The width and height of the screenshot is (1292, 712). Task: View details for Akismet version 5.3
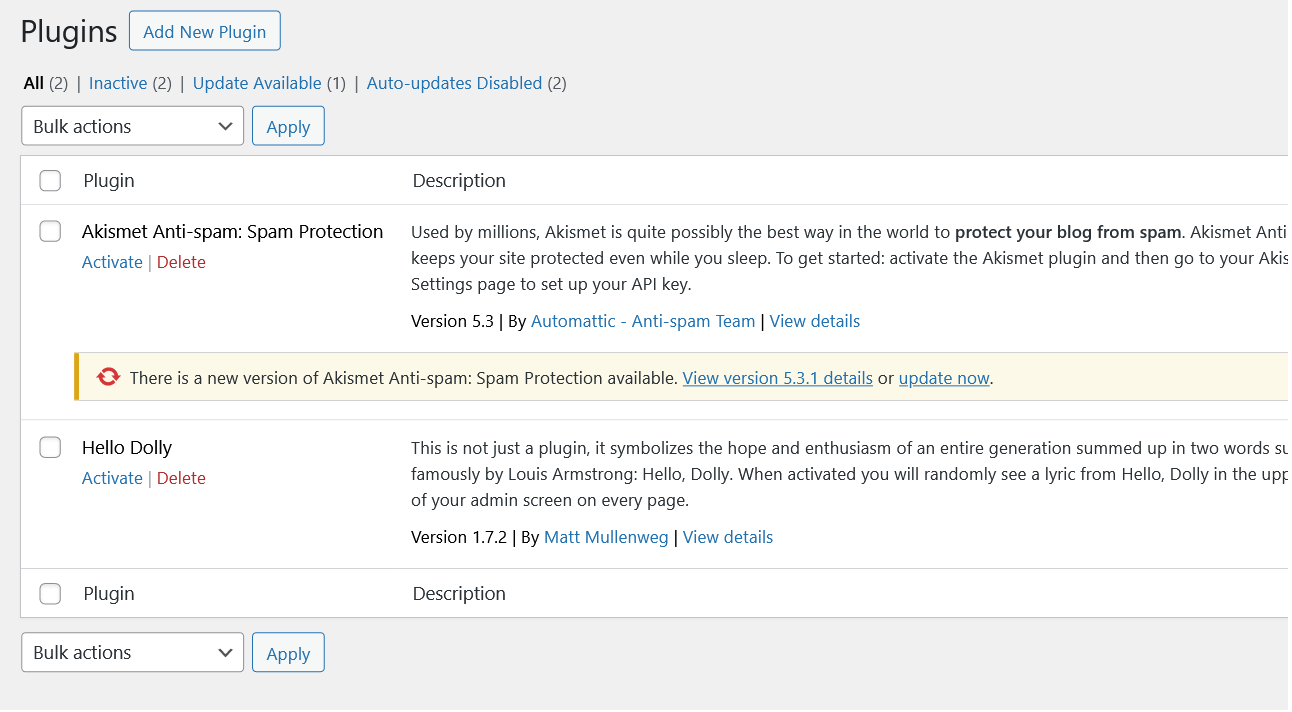815,321
